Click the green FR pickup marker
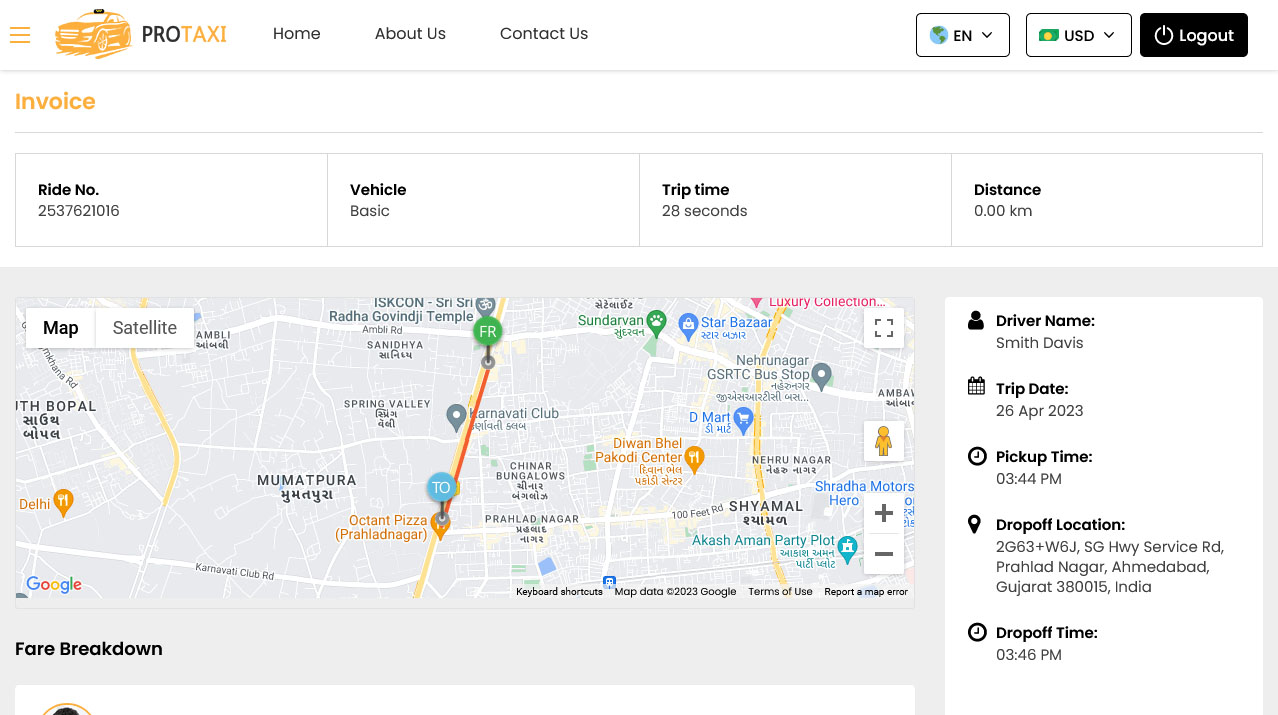The height and width of the screenshot is (715, 1278). pos(487,332)
